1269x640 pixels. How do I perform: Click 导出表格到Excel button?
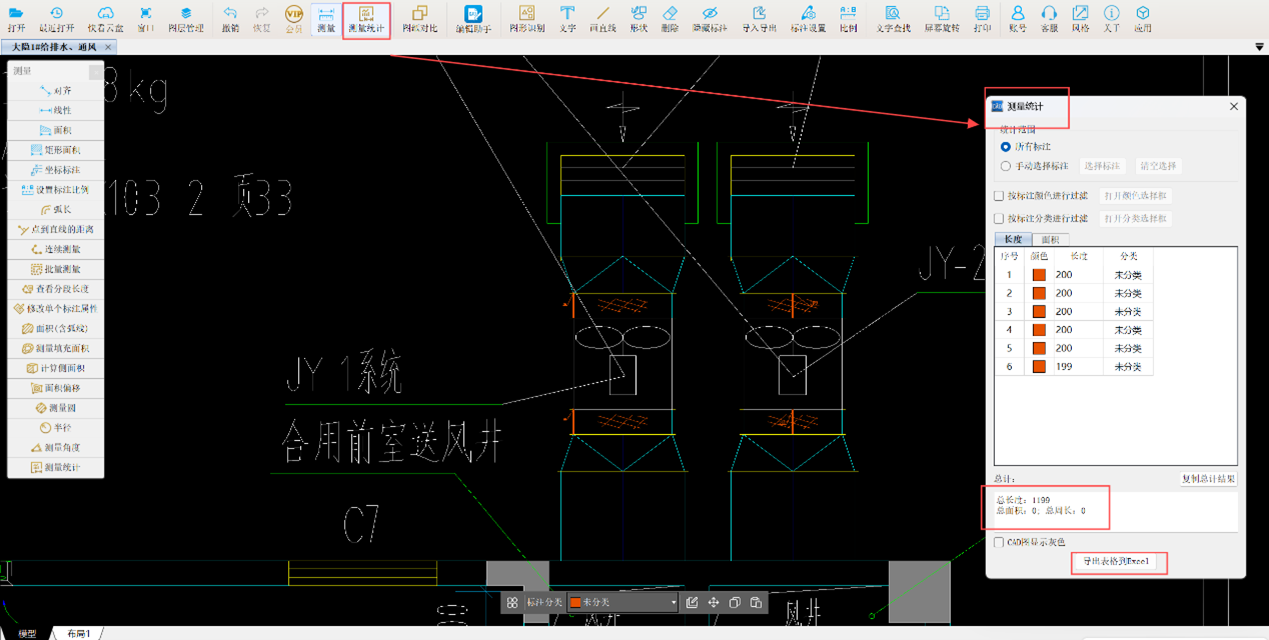pyautogui.click(x=1118, y=562)
